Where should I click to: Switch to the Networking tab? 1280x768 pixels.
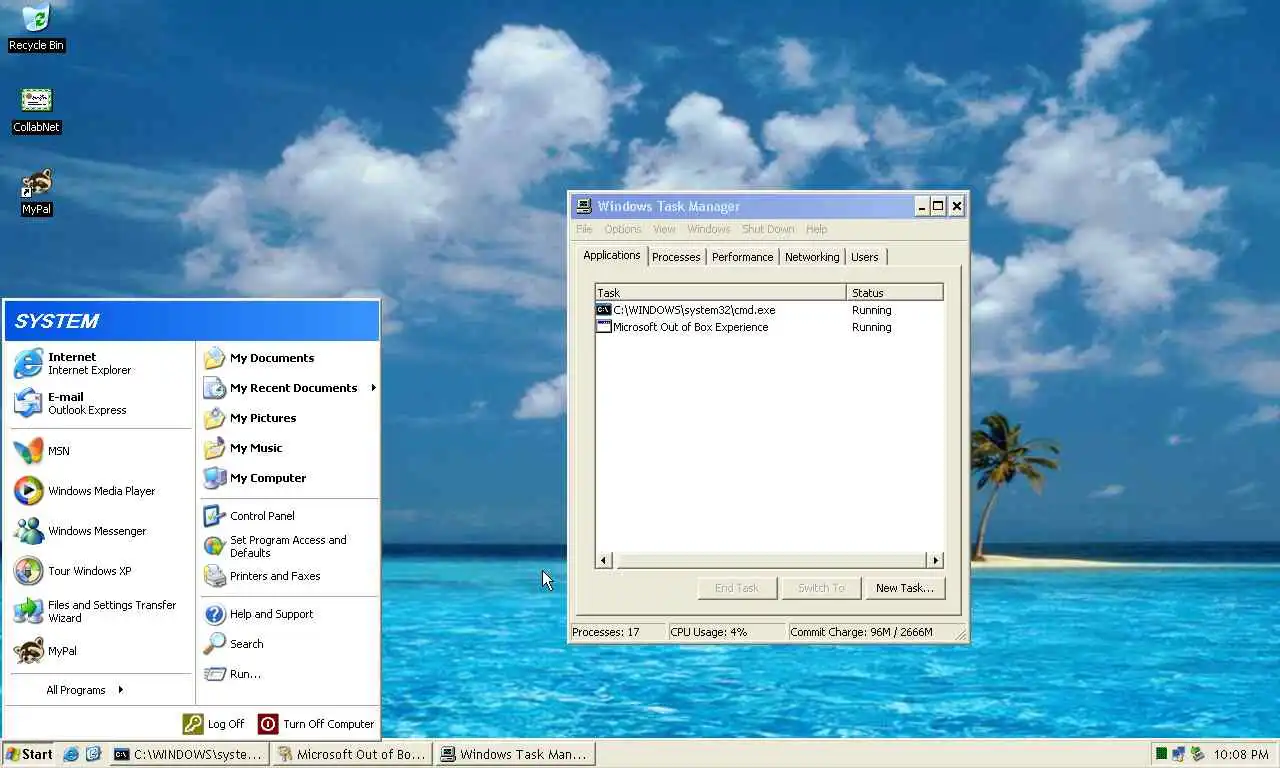pyautogui.click(x=812, y=257)
